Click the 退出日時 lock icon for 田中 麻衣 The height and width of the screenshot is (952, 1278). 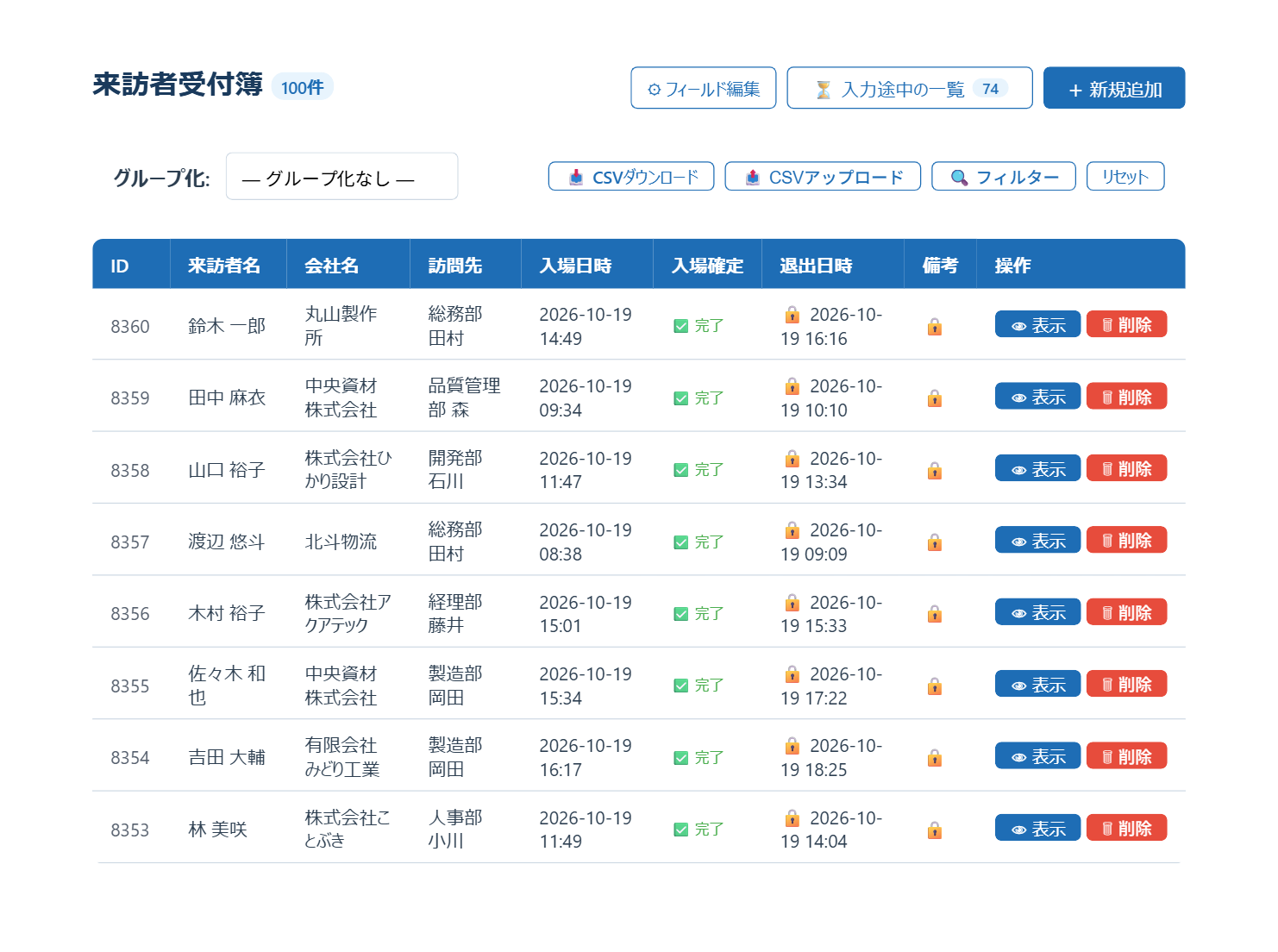[792, 385]
